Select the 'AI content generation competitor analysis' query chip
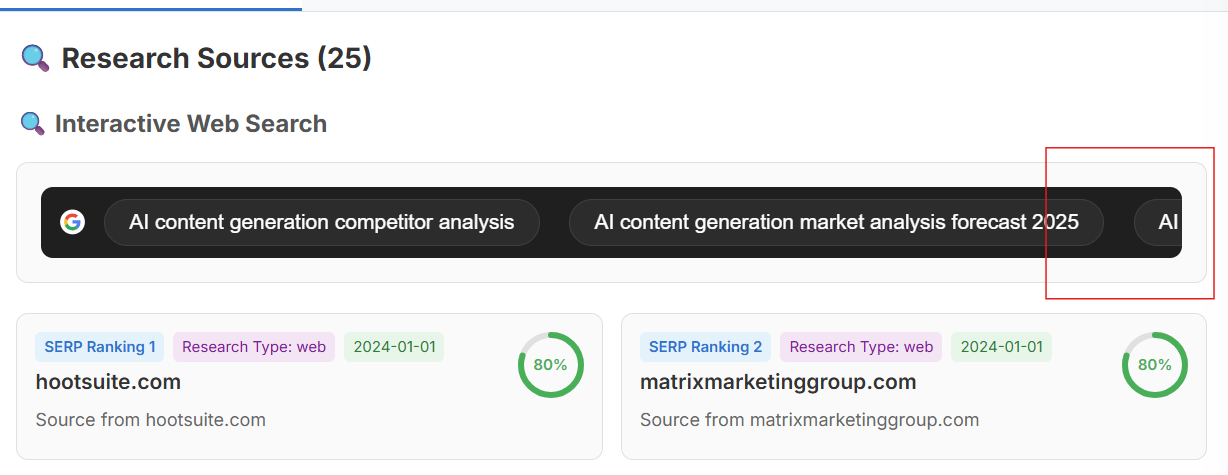The width and height of the screenshot is (1228, 475). pyautogui.click(x=321, y=222)
